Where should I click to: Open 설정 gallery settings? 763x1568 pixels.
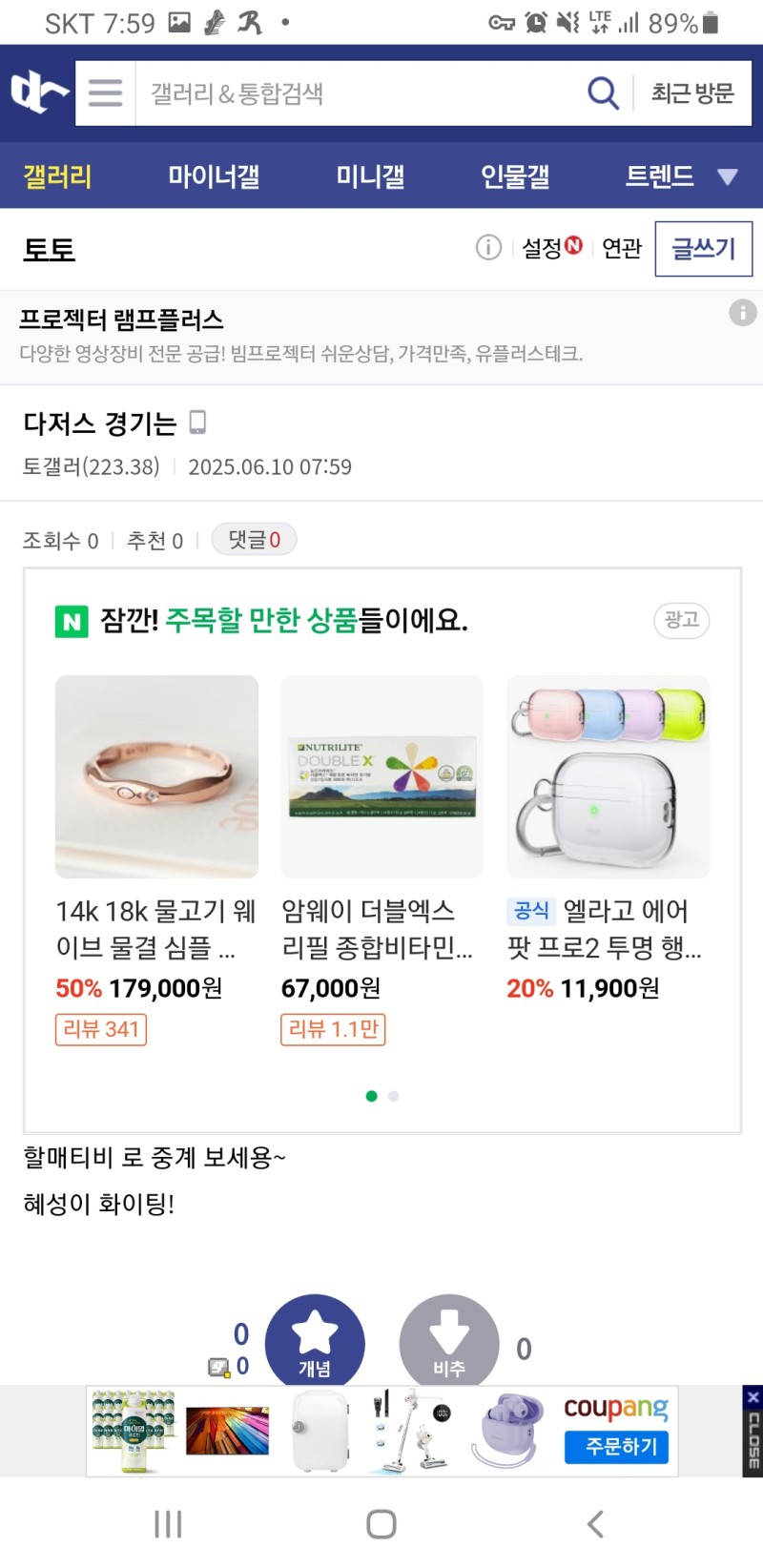tap(550, 248)
